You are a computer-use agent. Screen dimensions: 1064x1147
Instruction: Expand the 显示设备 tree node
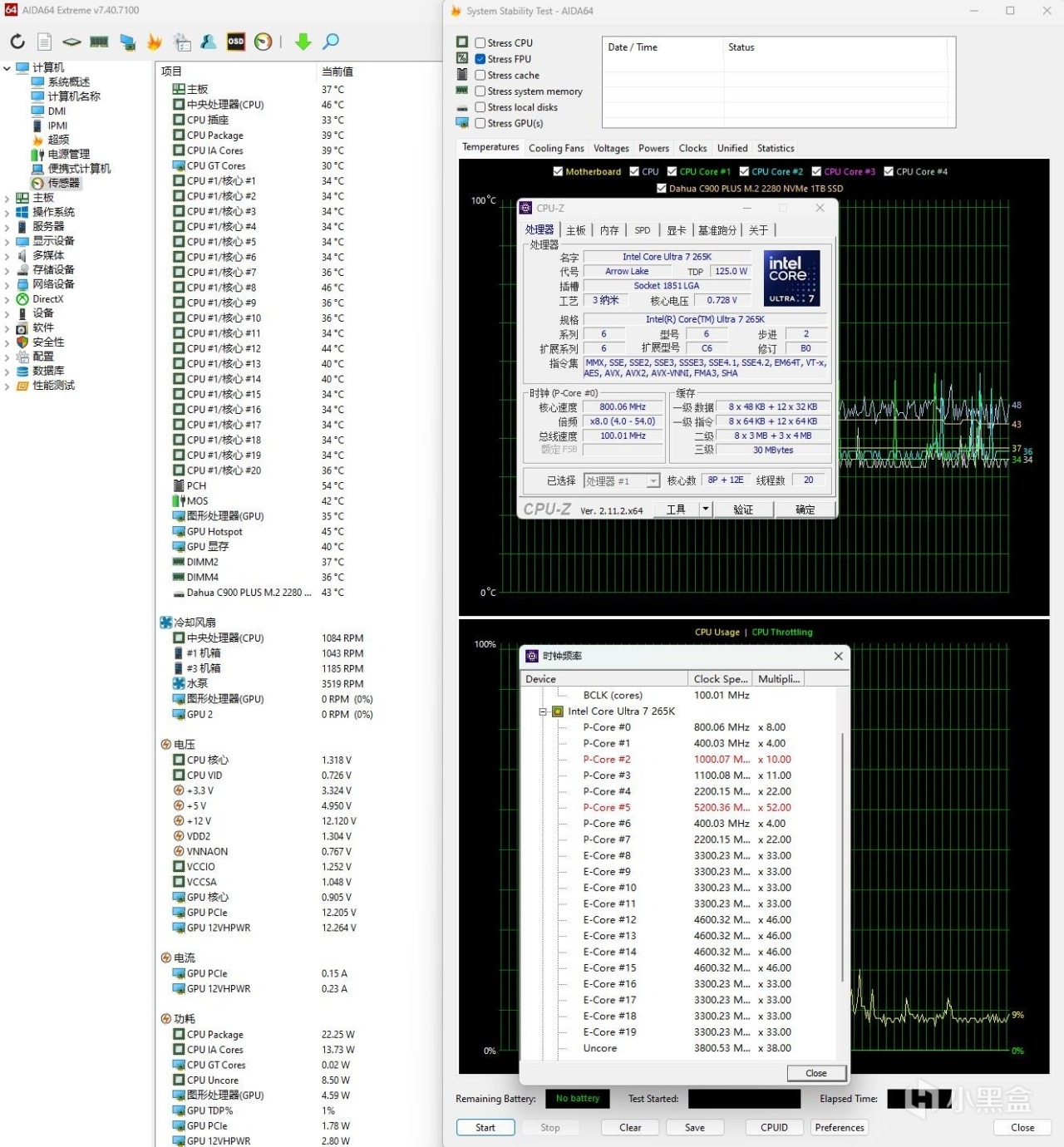point(7,241)
